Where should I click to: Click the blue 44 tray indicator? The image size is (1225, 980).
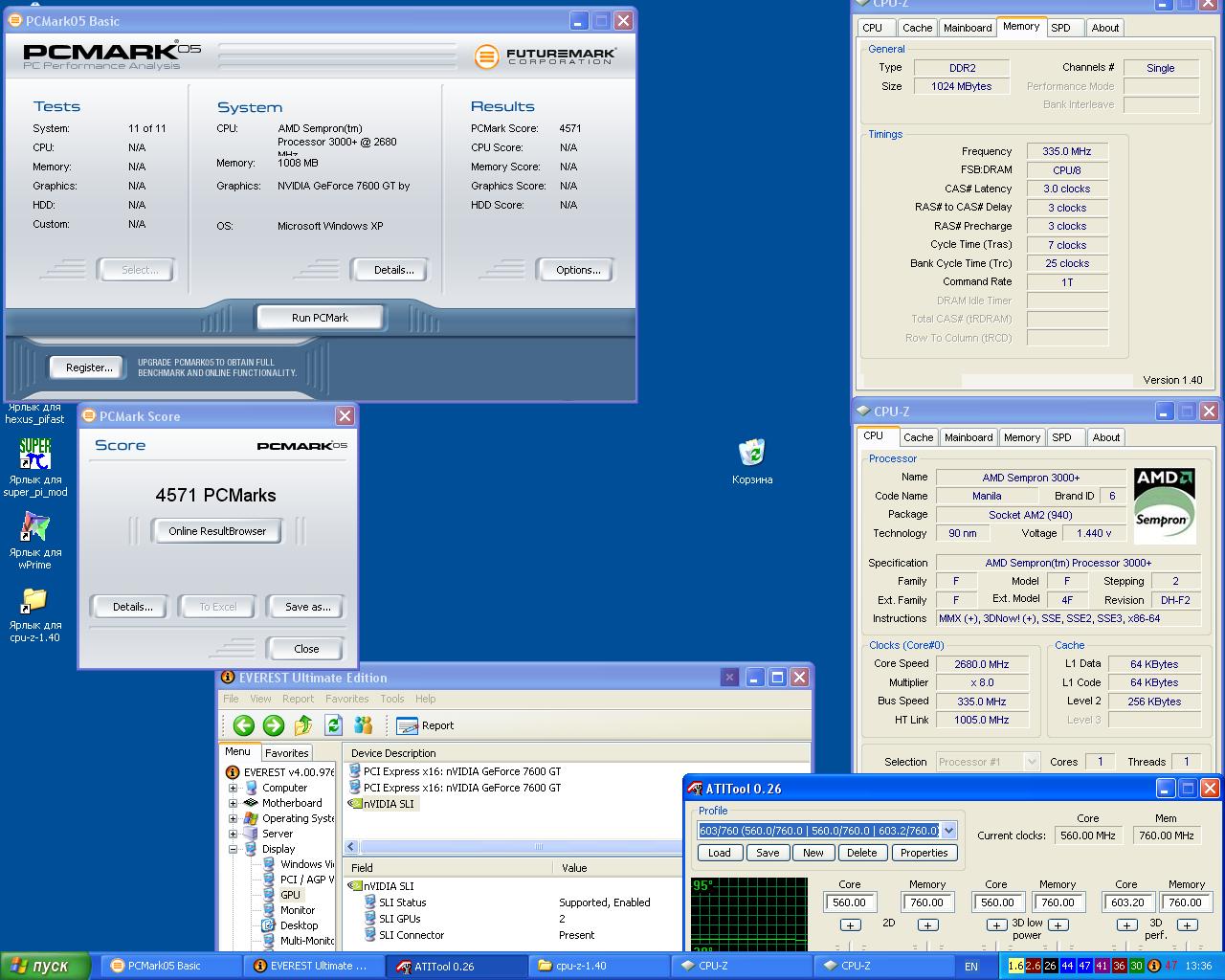point(1067,966)
